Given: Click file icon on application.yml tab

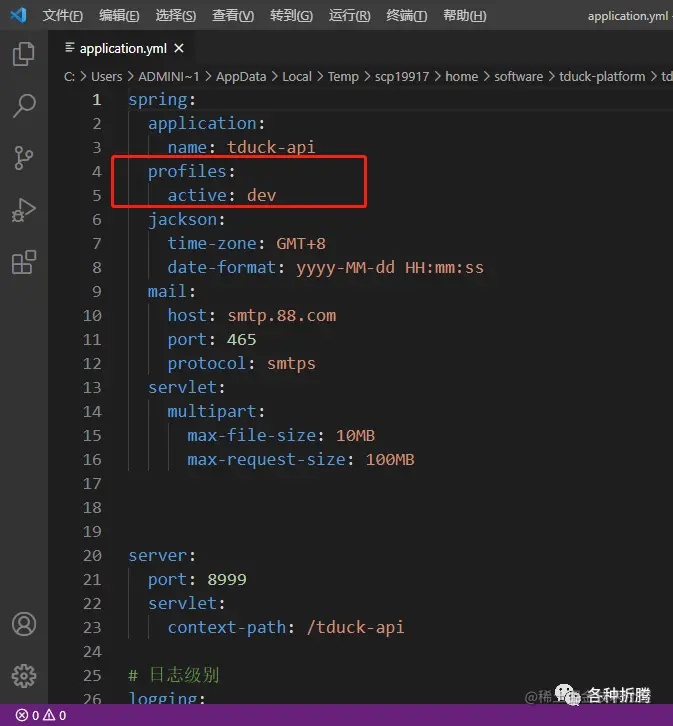Looking at the screenshot, I should 70,47.
